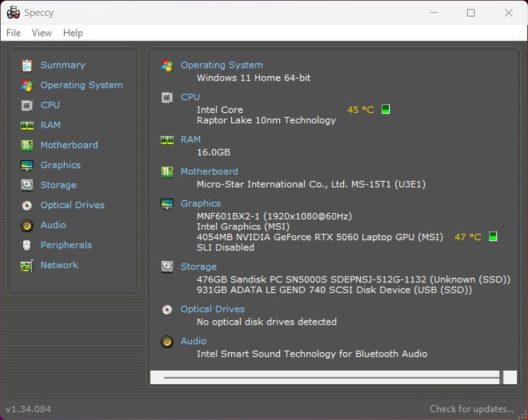Click the NVIDIA GeForce RTX 5060 line
This screenshot has width=528, height=420.
(320, 237)
